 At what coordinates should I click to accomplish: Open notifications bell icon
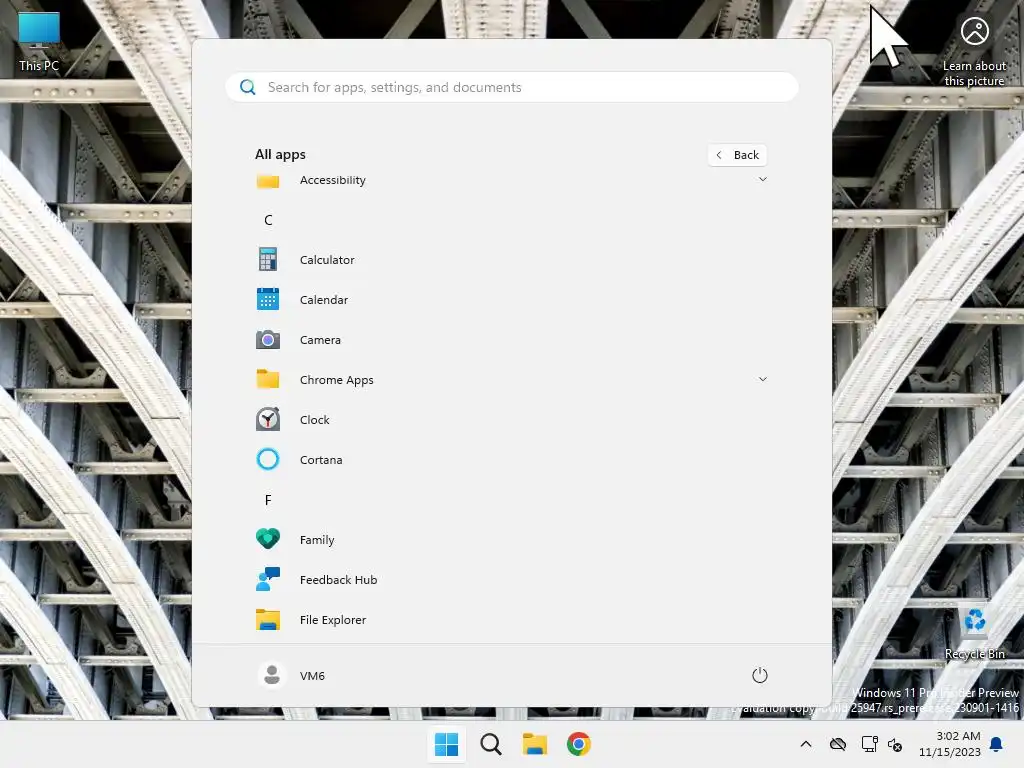997,744
